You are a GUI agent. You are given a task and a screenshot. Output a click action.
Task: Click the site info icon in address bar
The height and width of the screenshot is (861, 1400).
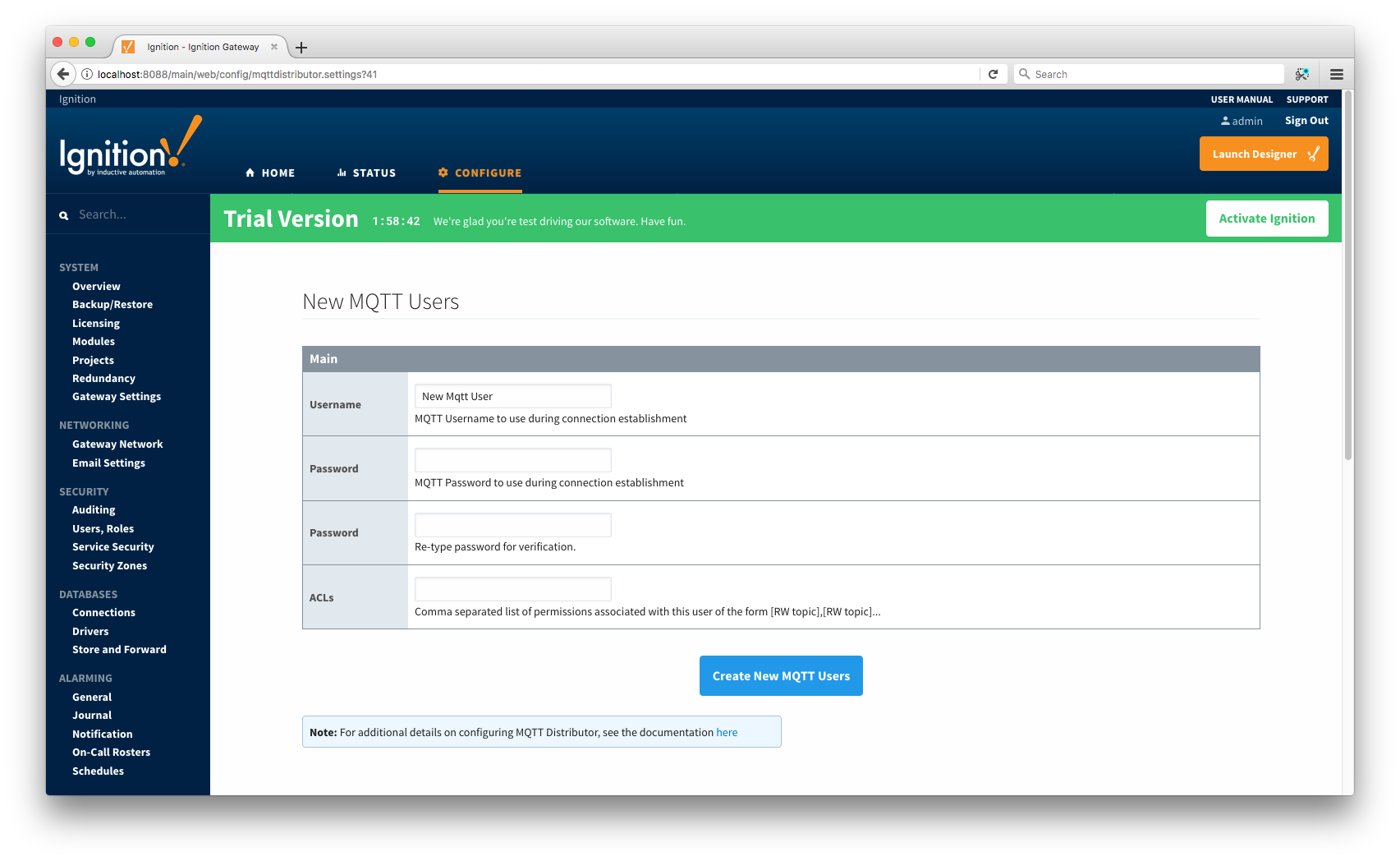[87, 74]
